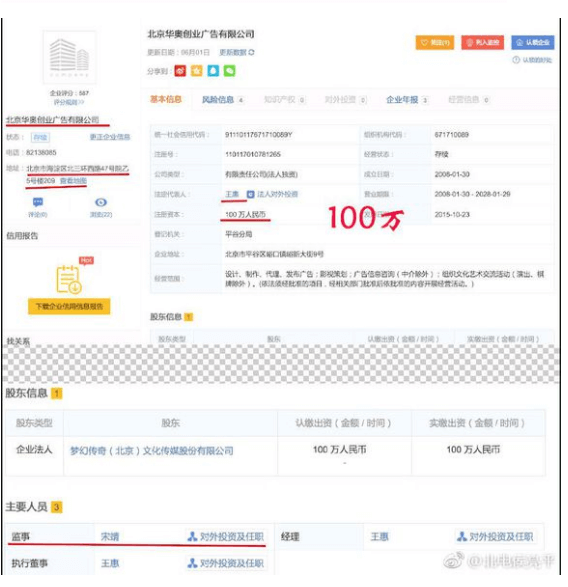
Task: Click the 主要人员 section heading
Action: 26,507
